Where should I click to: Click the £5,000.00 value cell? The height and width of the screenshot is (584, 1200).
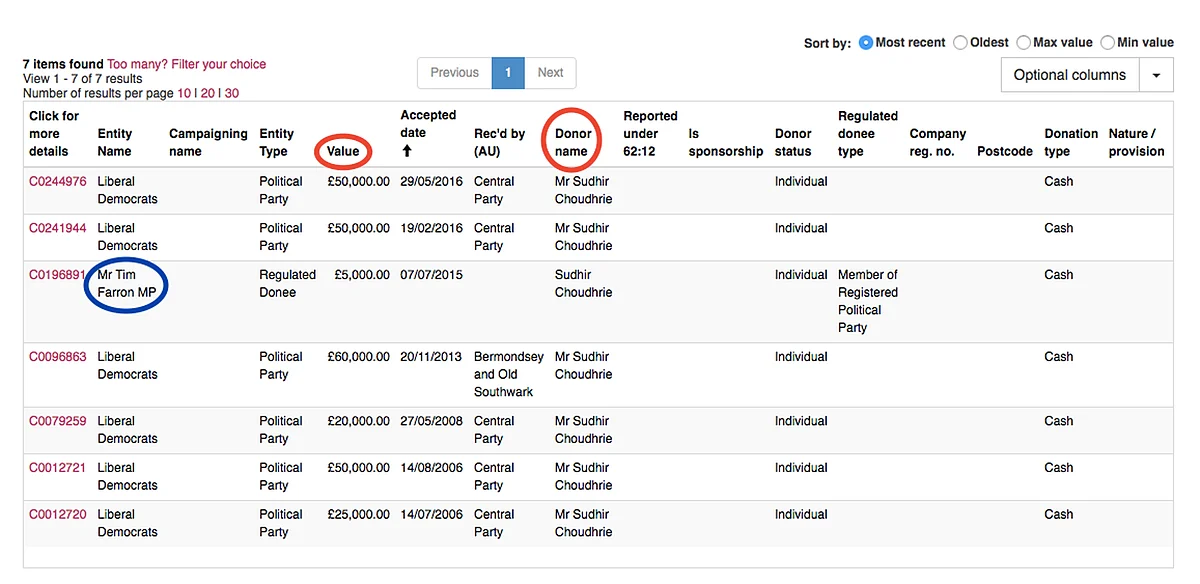[362, 275]
